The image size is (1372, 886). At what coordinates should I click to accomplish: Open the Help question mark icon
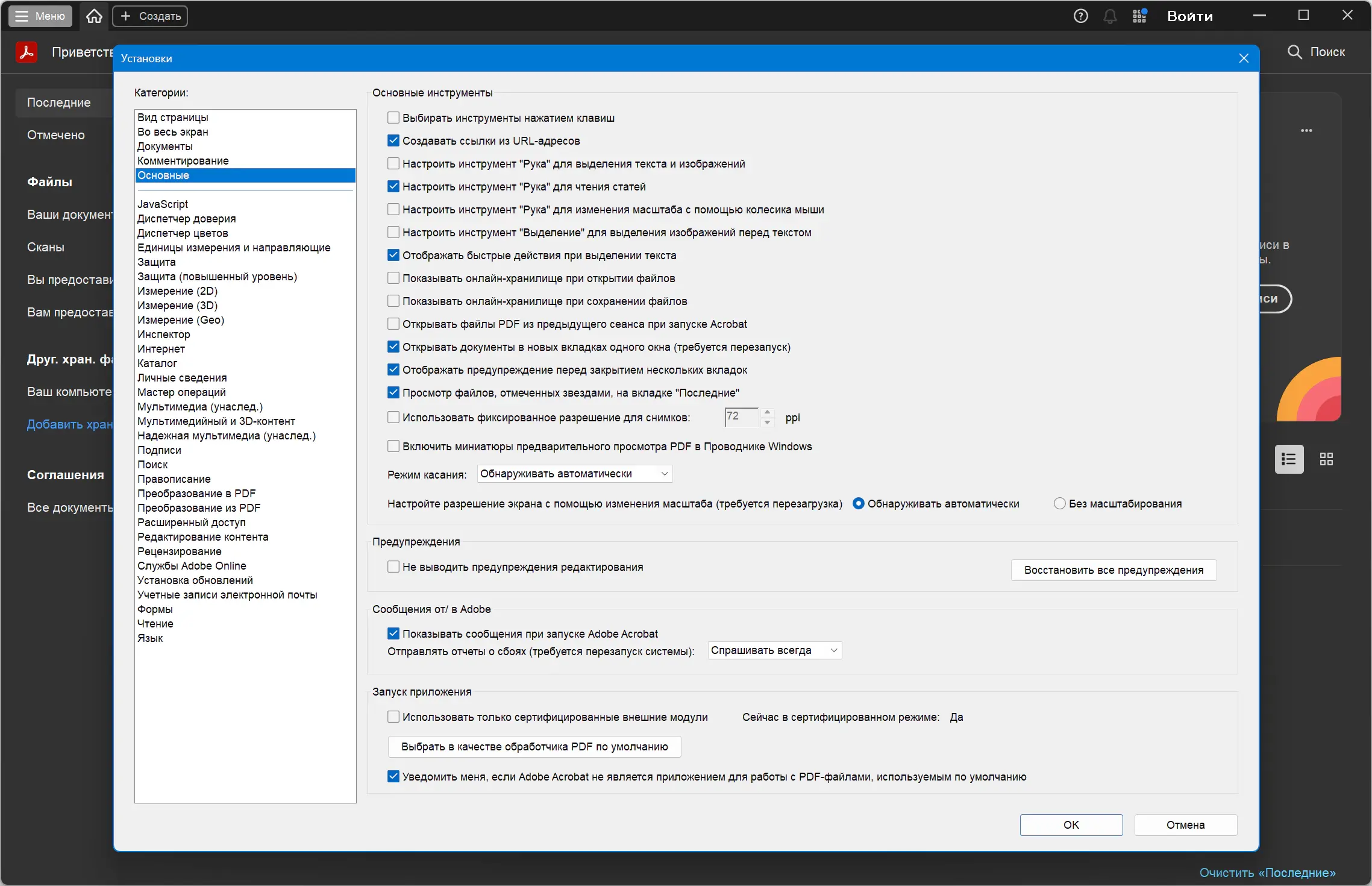[1080, 16]
